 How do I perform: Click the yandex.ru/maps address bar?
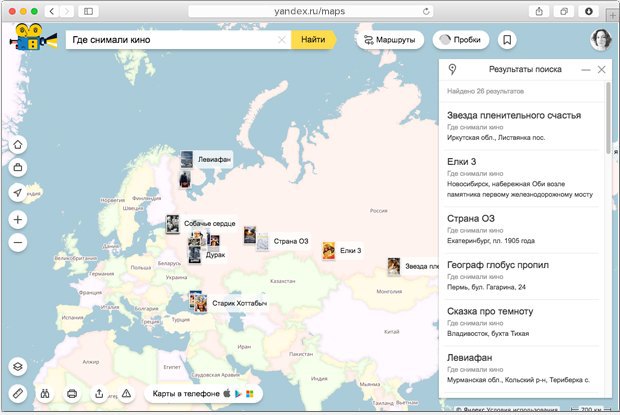(310, 11)
